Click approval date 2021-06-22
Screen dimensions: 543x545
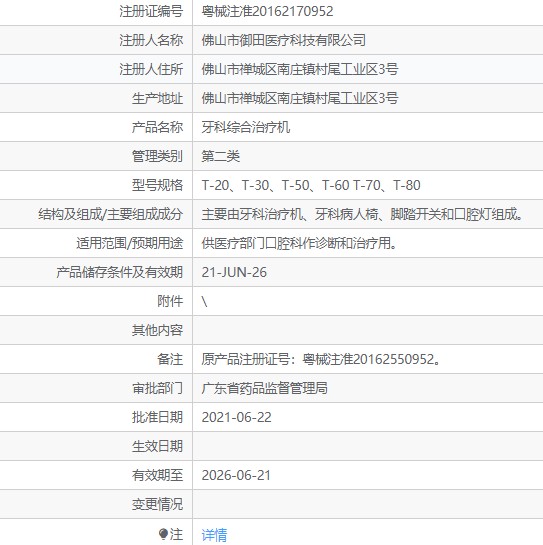coord(236,417)
